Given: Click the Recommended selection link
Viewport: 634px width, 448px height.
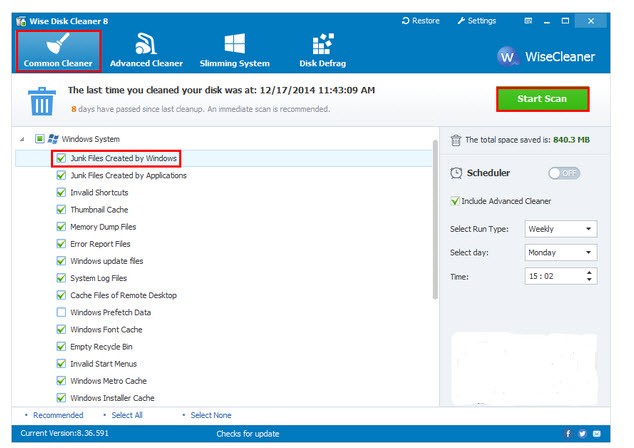Looking at the screenshot, I should click(x=58, y=415).
